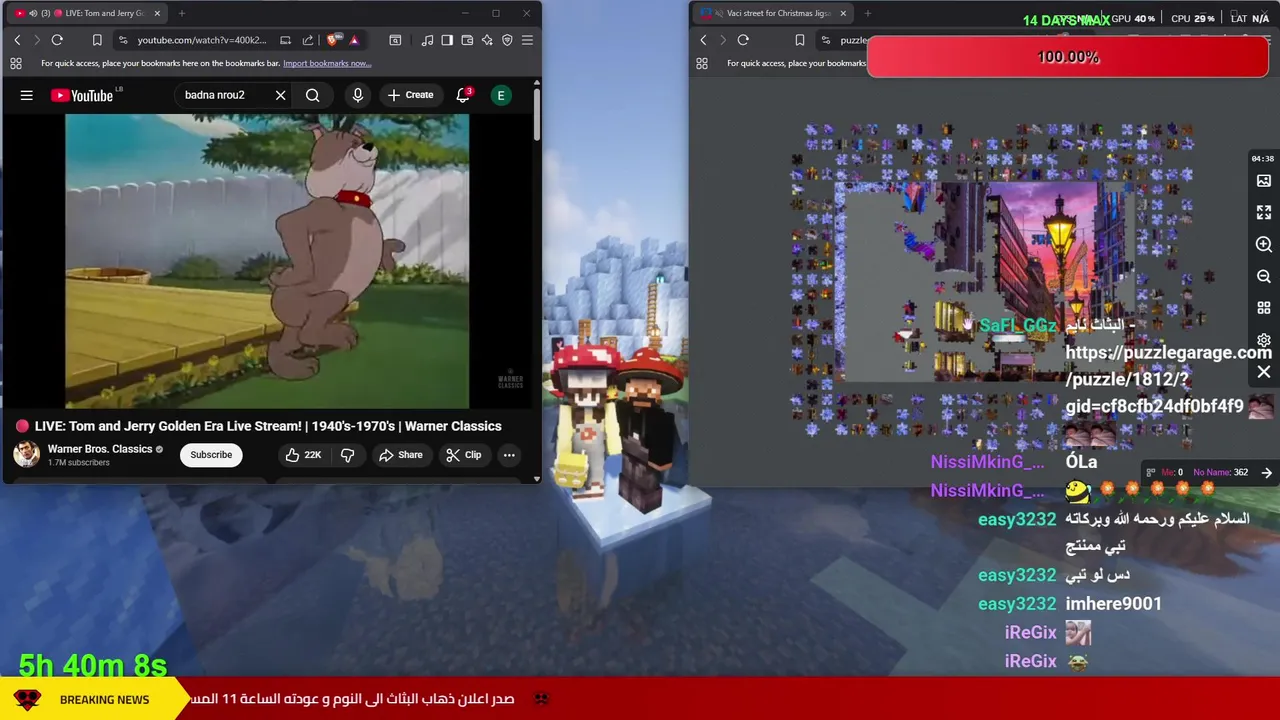Zoom in on the jigsaw puzzle

tap(1264, 245)
